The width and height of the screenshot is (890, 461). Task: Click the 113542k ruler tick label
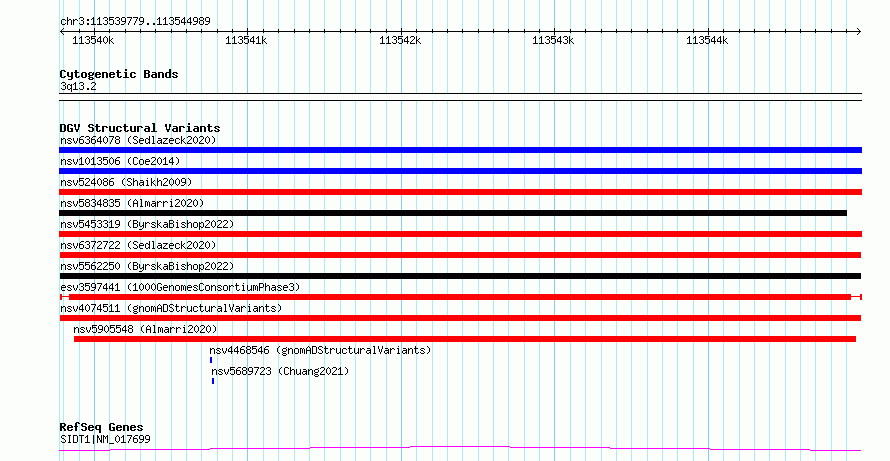point(400,41)
